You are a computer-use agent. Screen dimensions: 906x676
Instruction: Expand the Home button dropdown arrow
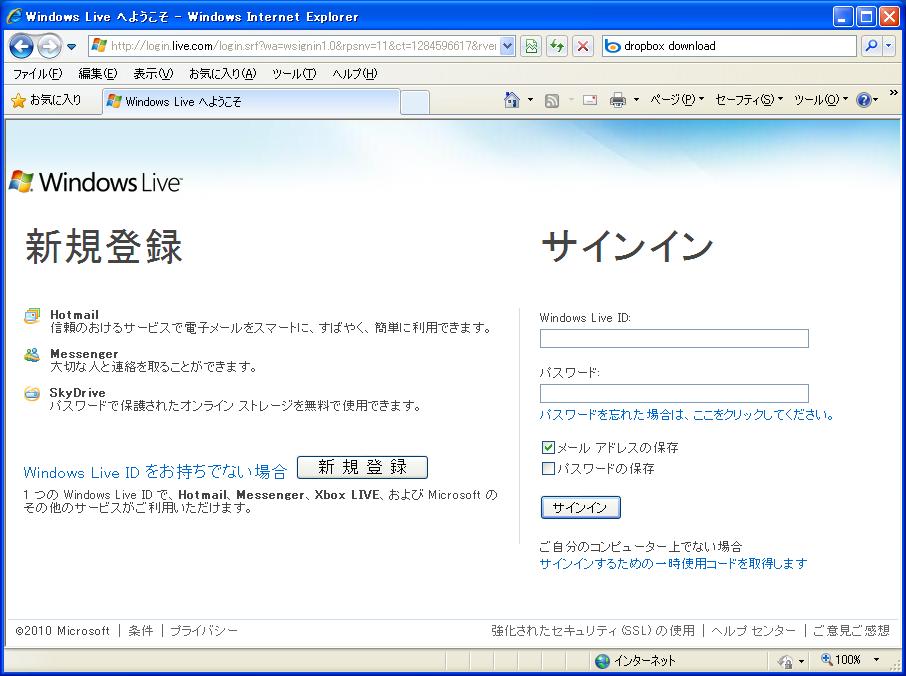click(530, 101)
